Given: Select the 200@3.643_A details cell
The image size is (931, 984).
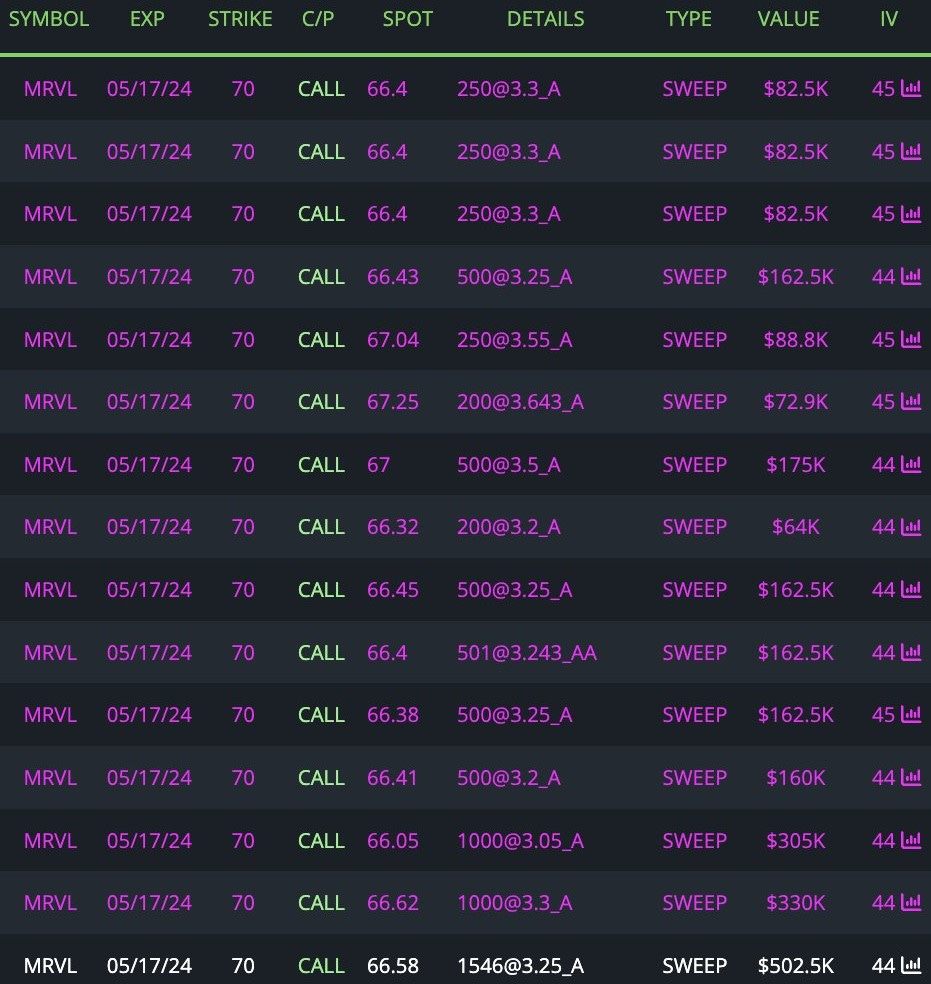Looking at the screenshot, I should [x=520, y=402].
